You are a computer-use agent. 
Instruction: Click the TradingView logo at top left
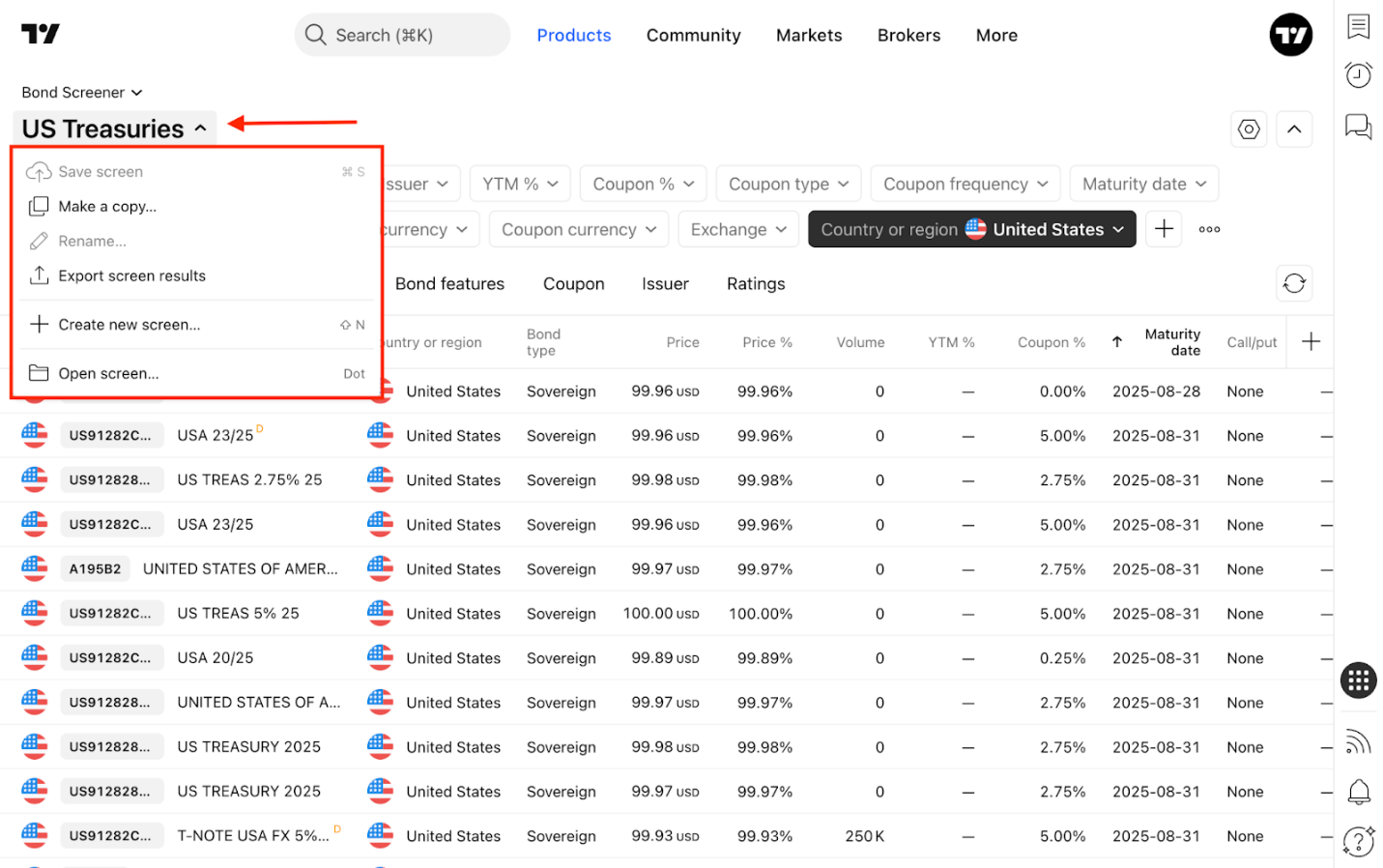point(41,34)
